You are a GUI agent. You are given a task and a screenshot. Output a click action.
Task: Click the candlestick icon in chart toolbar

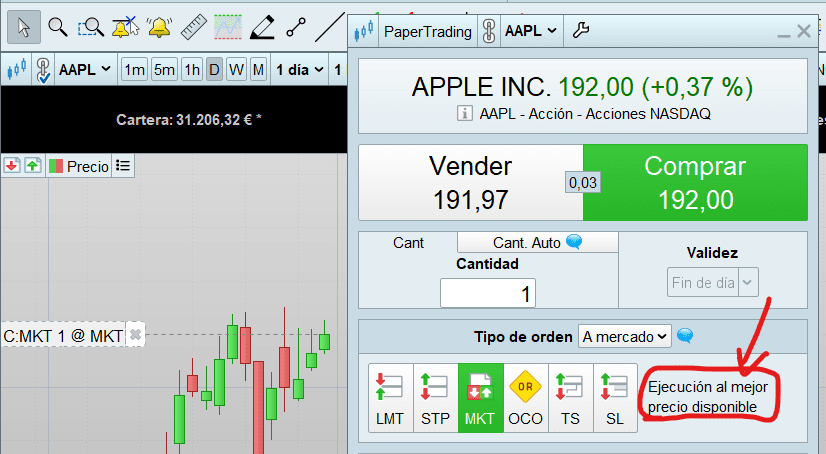point(16,70)
